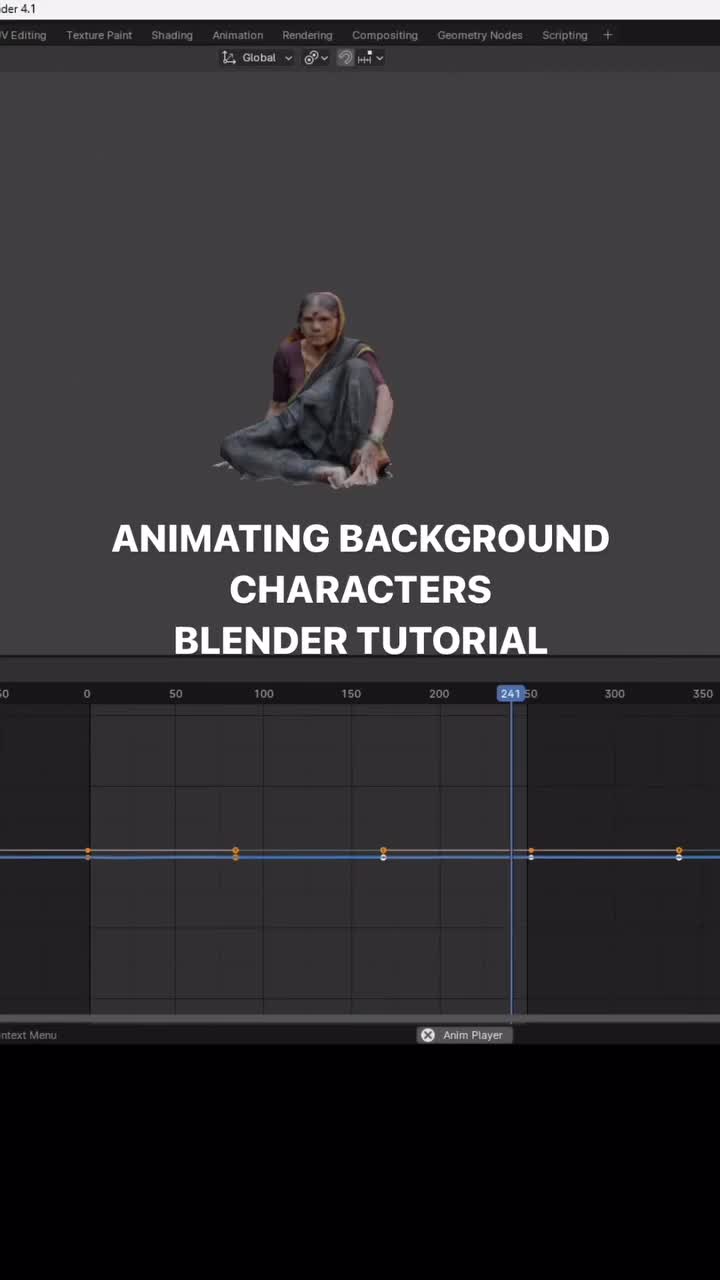Open the snapping options dropdown
Viewport: 720px width, 1280px height.
(x=370, y=58)
